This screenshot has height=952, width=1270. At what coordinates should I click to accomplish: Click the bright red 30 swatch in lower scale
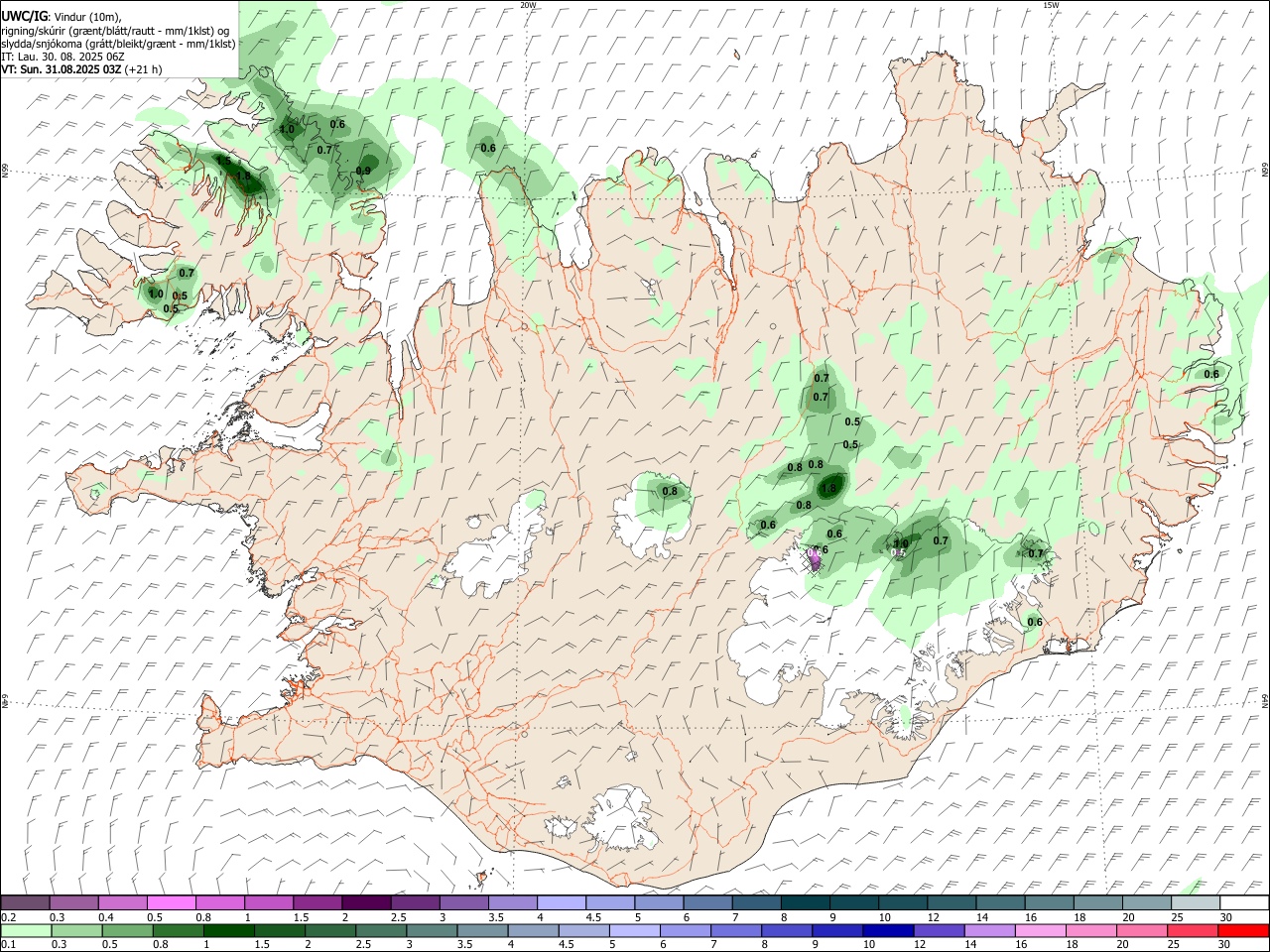(1242, 931)
